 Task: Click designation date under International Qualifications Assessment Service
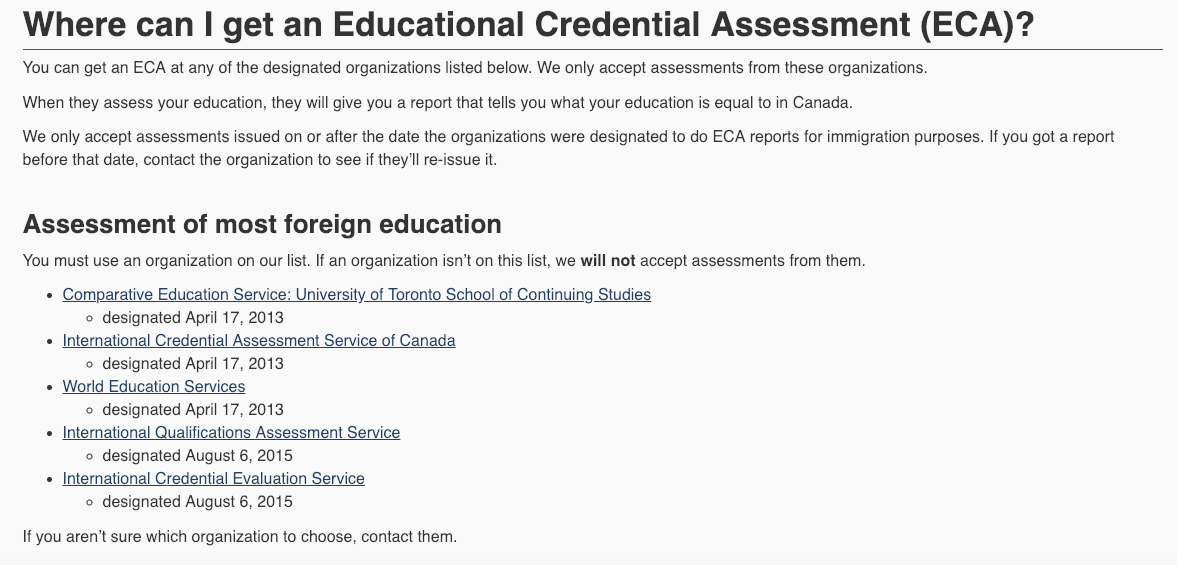coord(197,456)
